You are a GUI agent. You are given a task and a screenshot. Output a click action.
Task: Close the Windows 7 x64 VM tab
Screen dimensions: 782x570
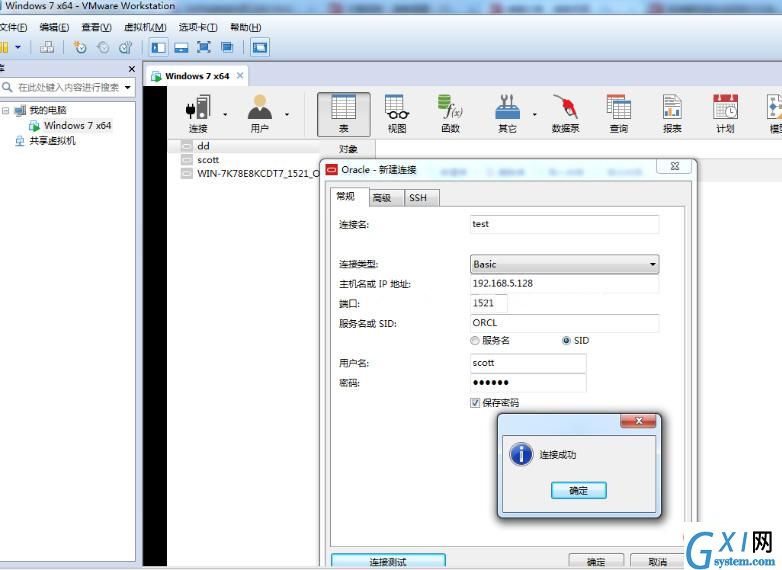[x=240, y=76]
